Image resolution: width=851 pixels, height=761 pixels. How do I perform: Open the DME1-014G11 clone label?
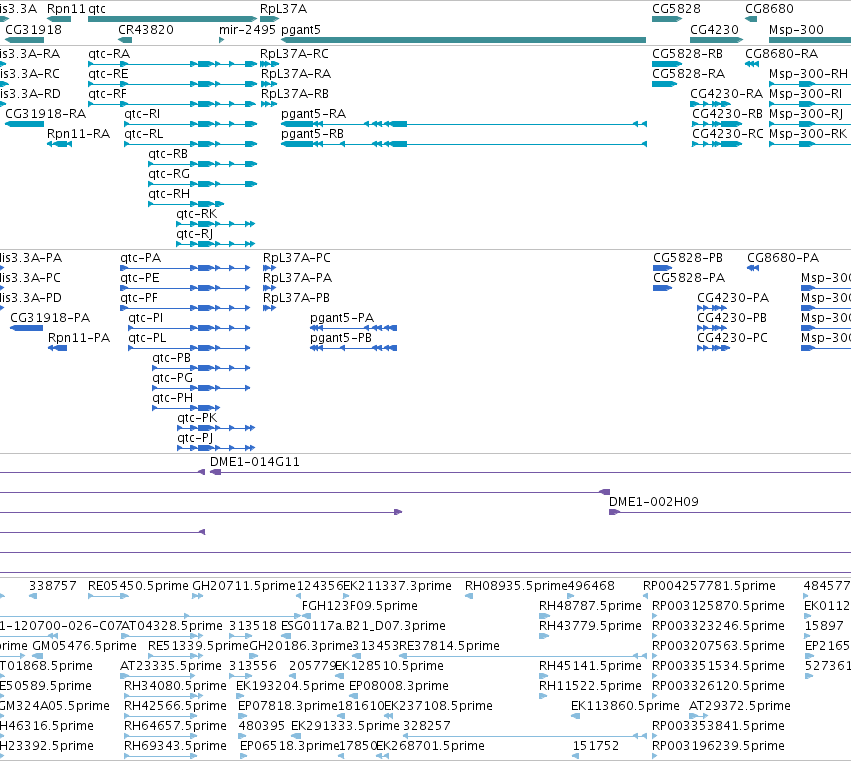point(255,462)
